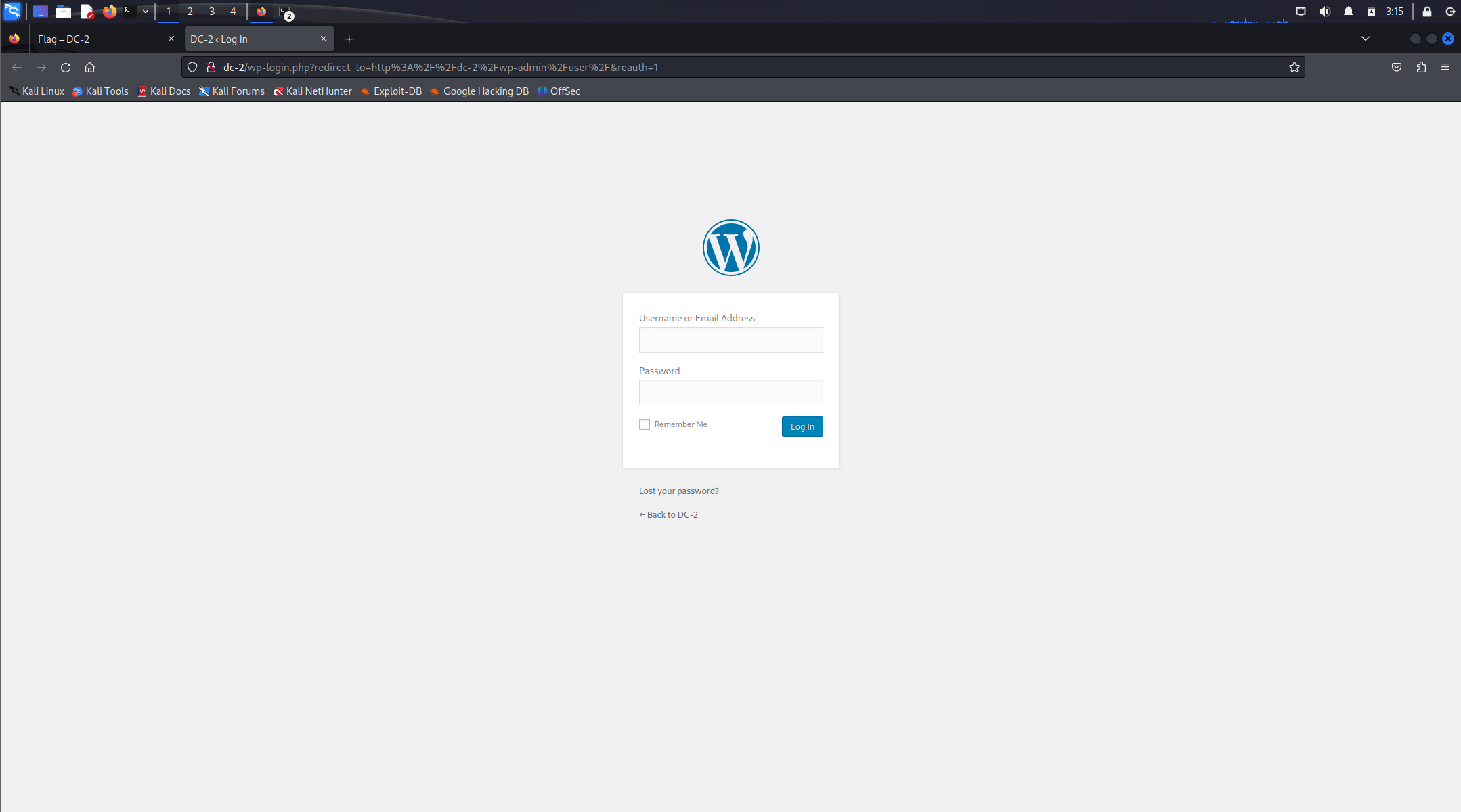View the insecure connection padlock info

[211, 67]
